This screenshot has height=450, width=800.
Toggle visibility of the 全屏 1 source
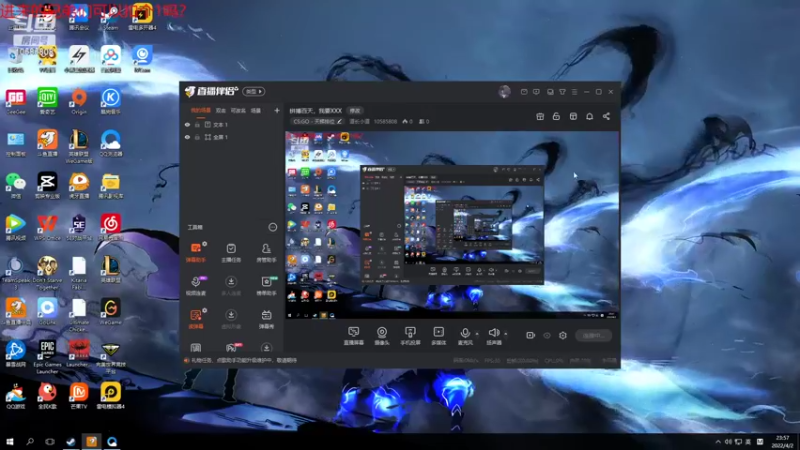[187, 137]
